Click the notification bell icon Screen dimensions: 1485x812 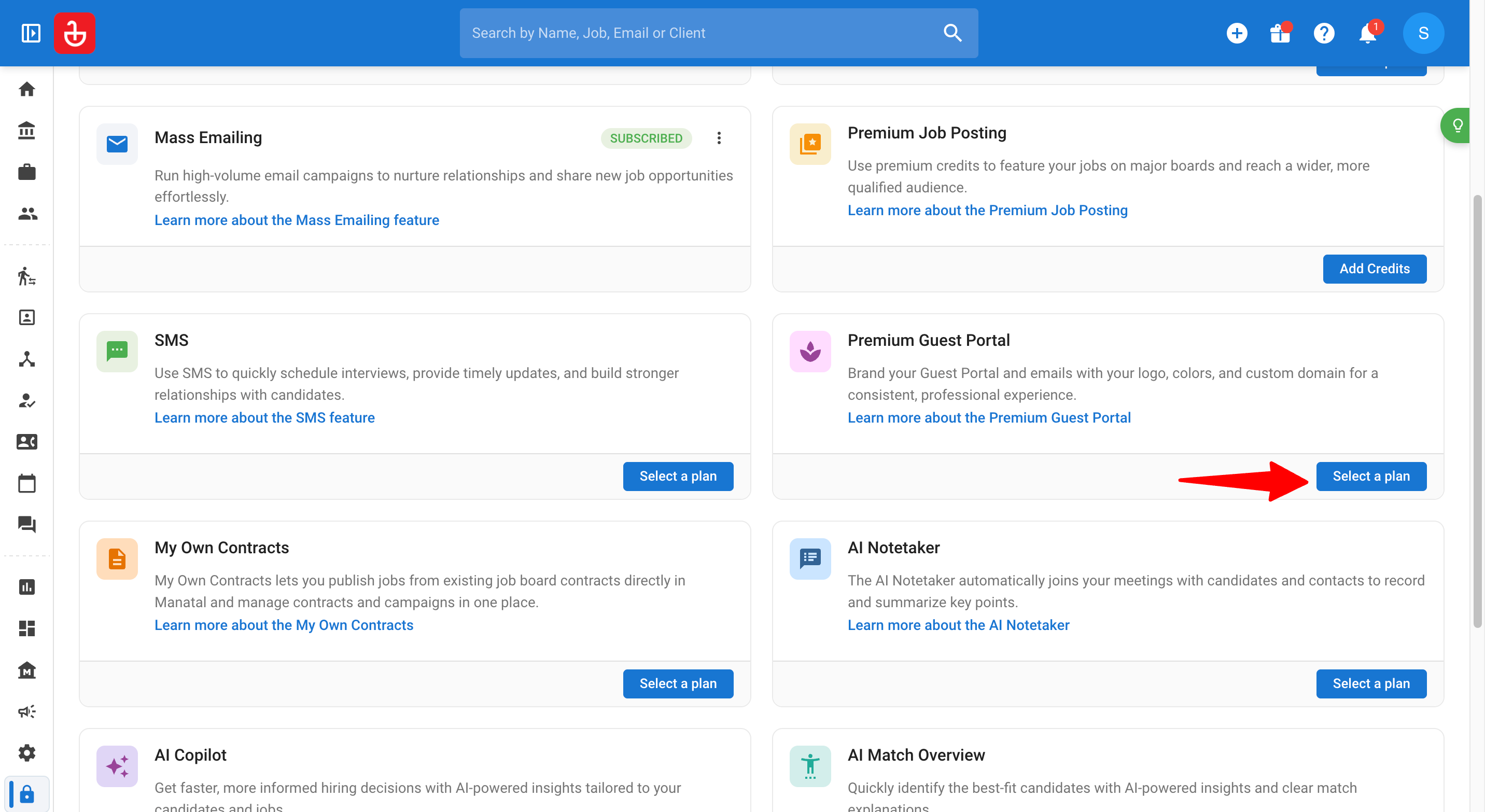coord(1367,33)
